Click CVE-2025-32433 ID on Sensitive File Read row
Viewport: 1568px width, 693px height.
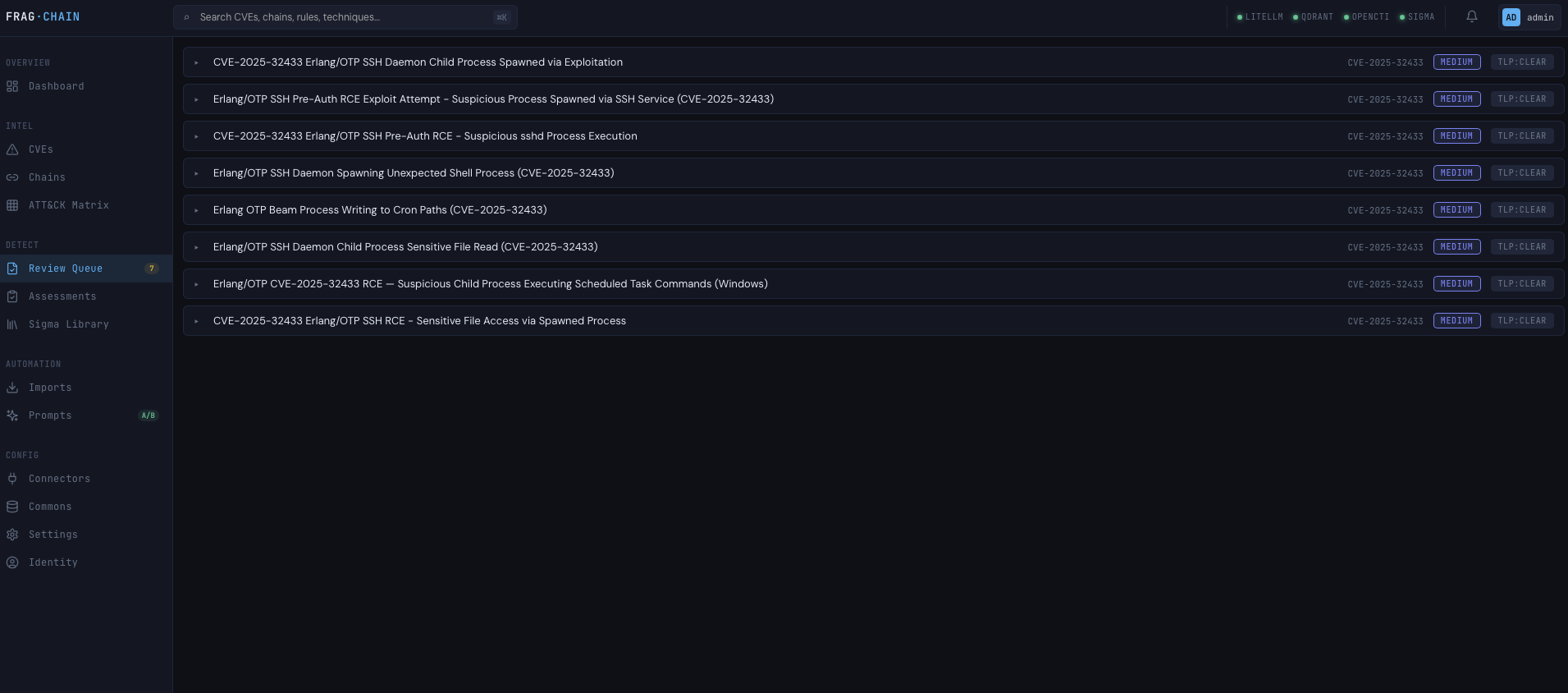pos(1385,247)
